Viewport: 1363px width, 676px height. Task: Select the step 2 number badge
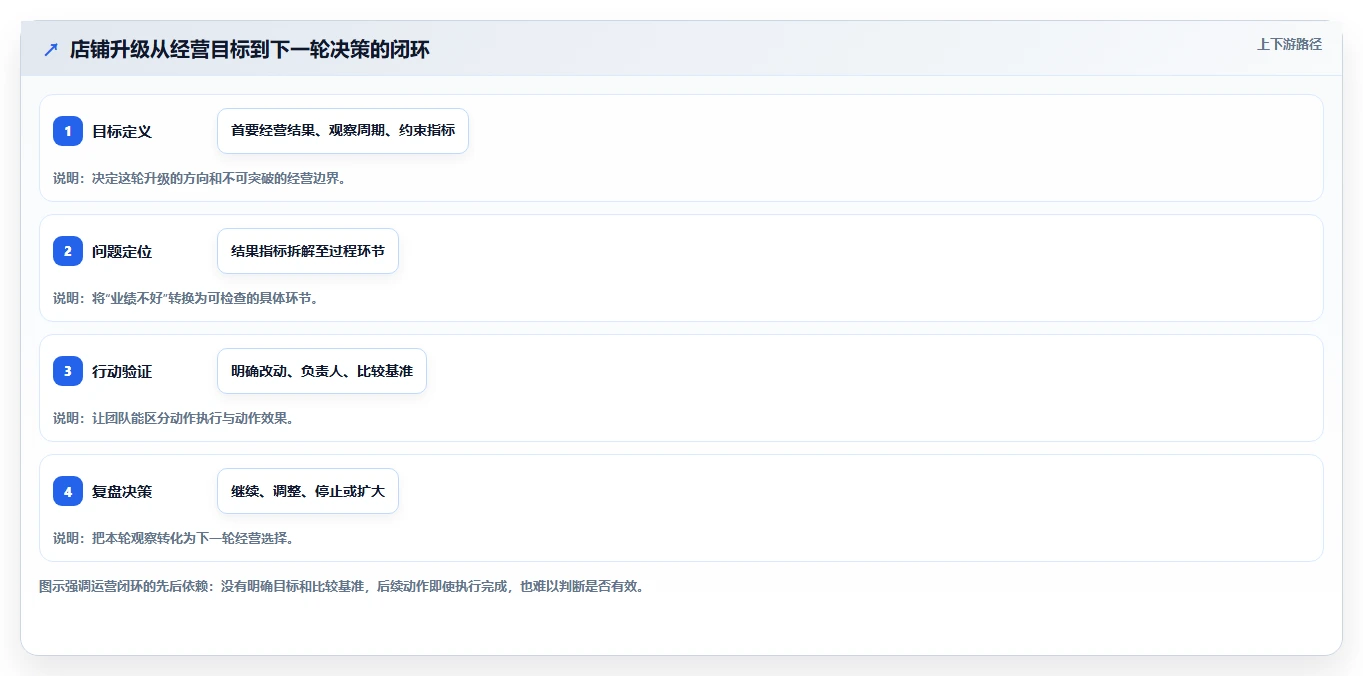pyautogui.click(x=68, y=251)
